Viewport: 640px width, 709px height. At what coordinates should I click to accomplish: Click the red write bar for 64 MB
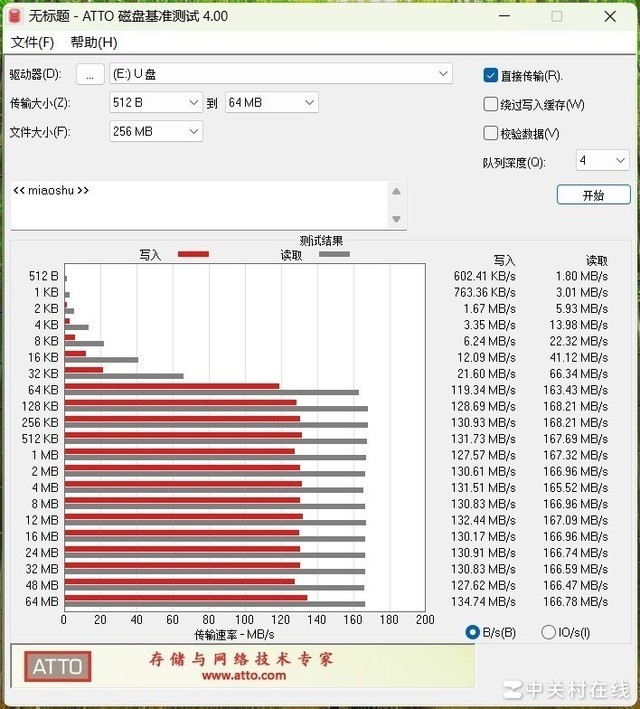(x=186, y=598)
